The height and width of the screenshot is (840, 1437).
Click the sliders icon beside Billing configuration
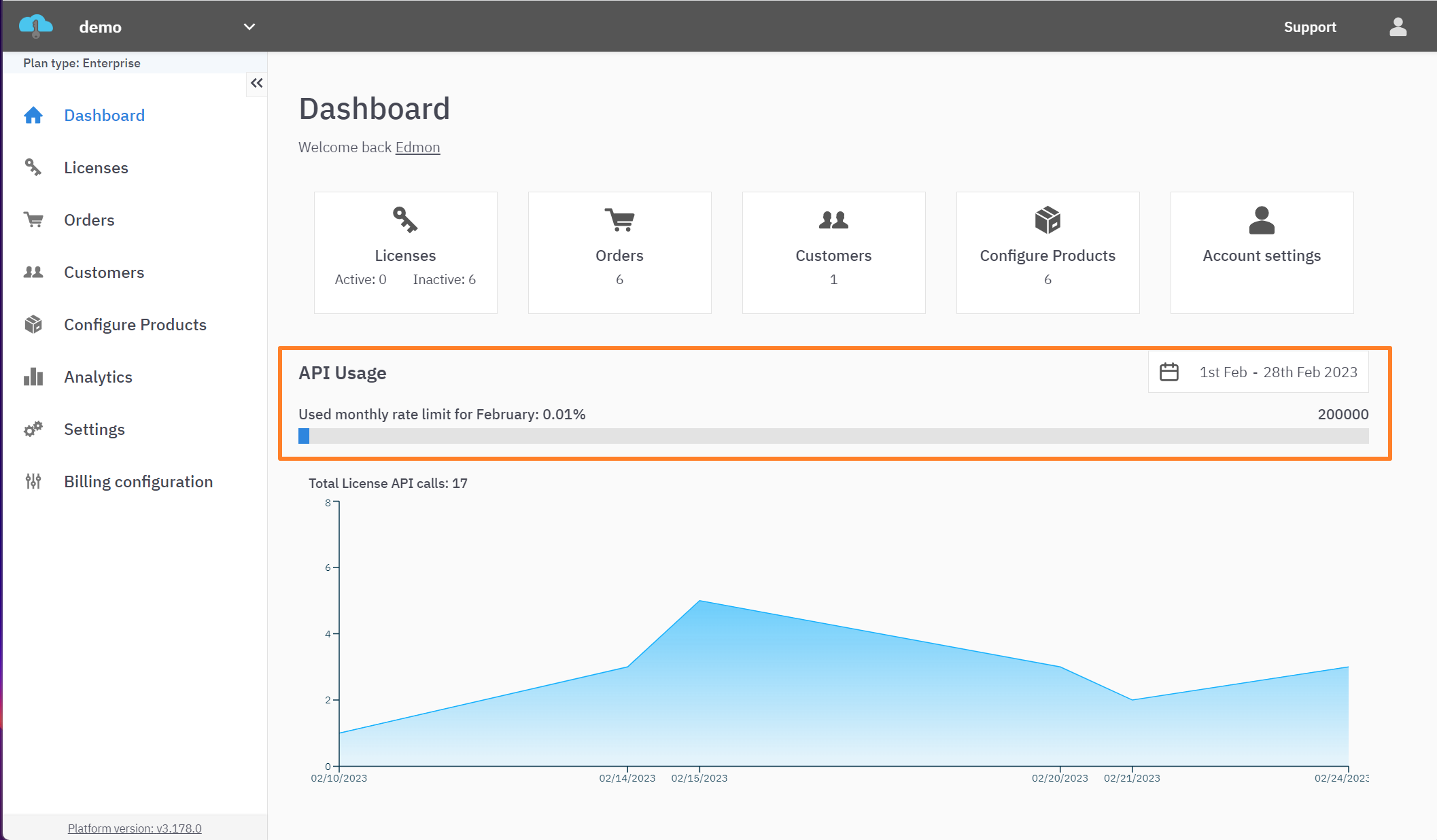pos(33,482)
